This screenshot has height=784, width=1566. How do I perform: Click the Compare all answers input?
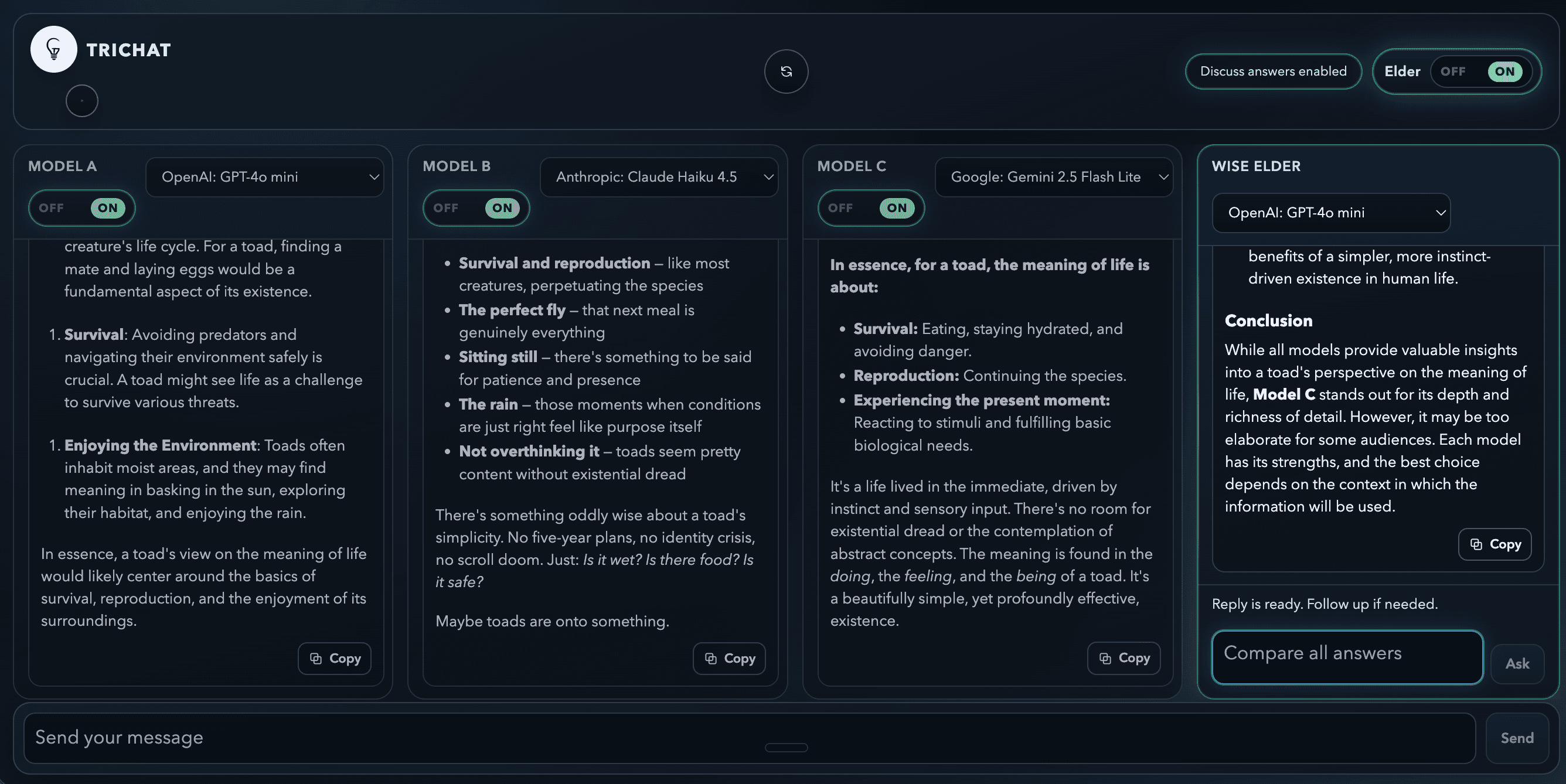coord(1347,656)
